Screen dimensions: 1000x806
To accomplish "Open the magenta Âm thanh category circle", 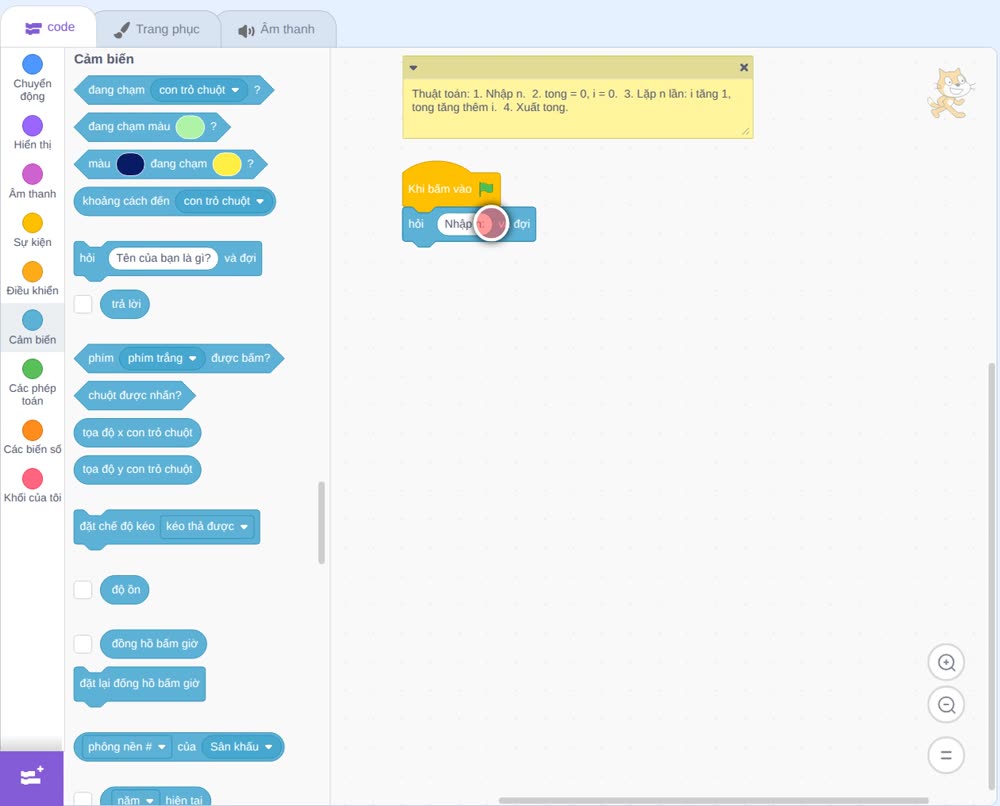I will 33,174.
